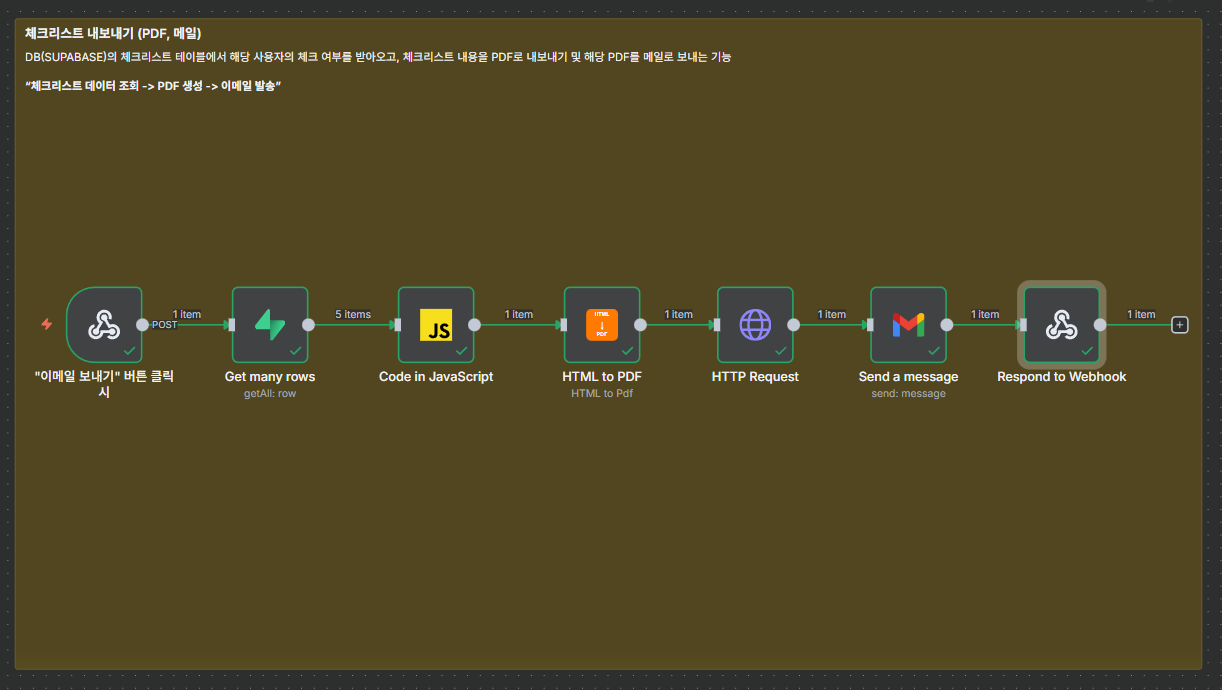
Task: Select the Respond to Webhook node
Action: [x=1061, y=324]
